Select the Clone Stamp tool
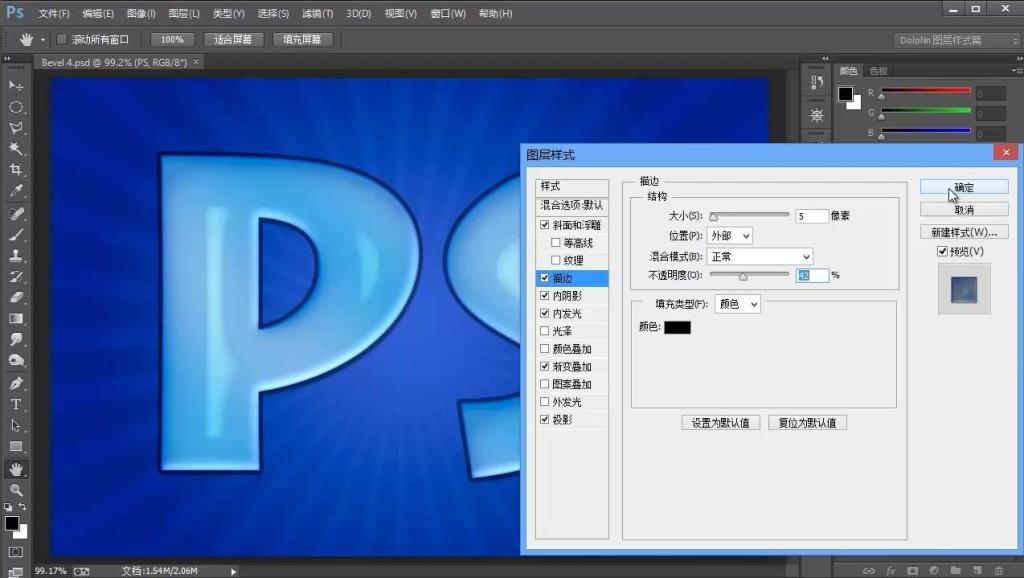Image resolution: width=1024 pixels, height=578 pixels. (x=16, y=255)
